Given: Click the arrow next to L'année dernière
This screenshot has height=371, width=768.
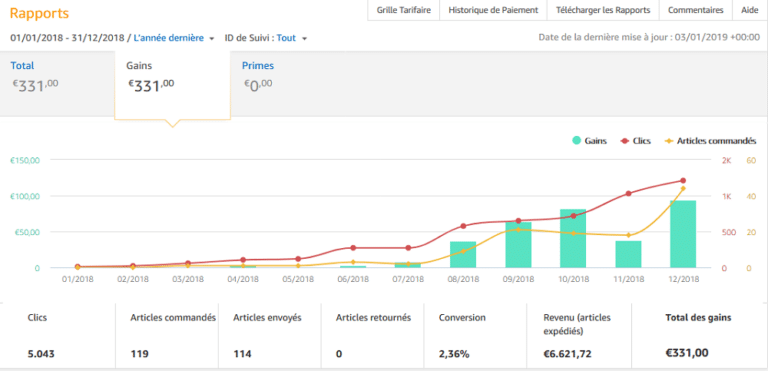Looking at the screenshot, I should coord(212,38).
